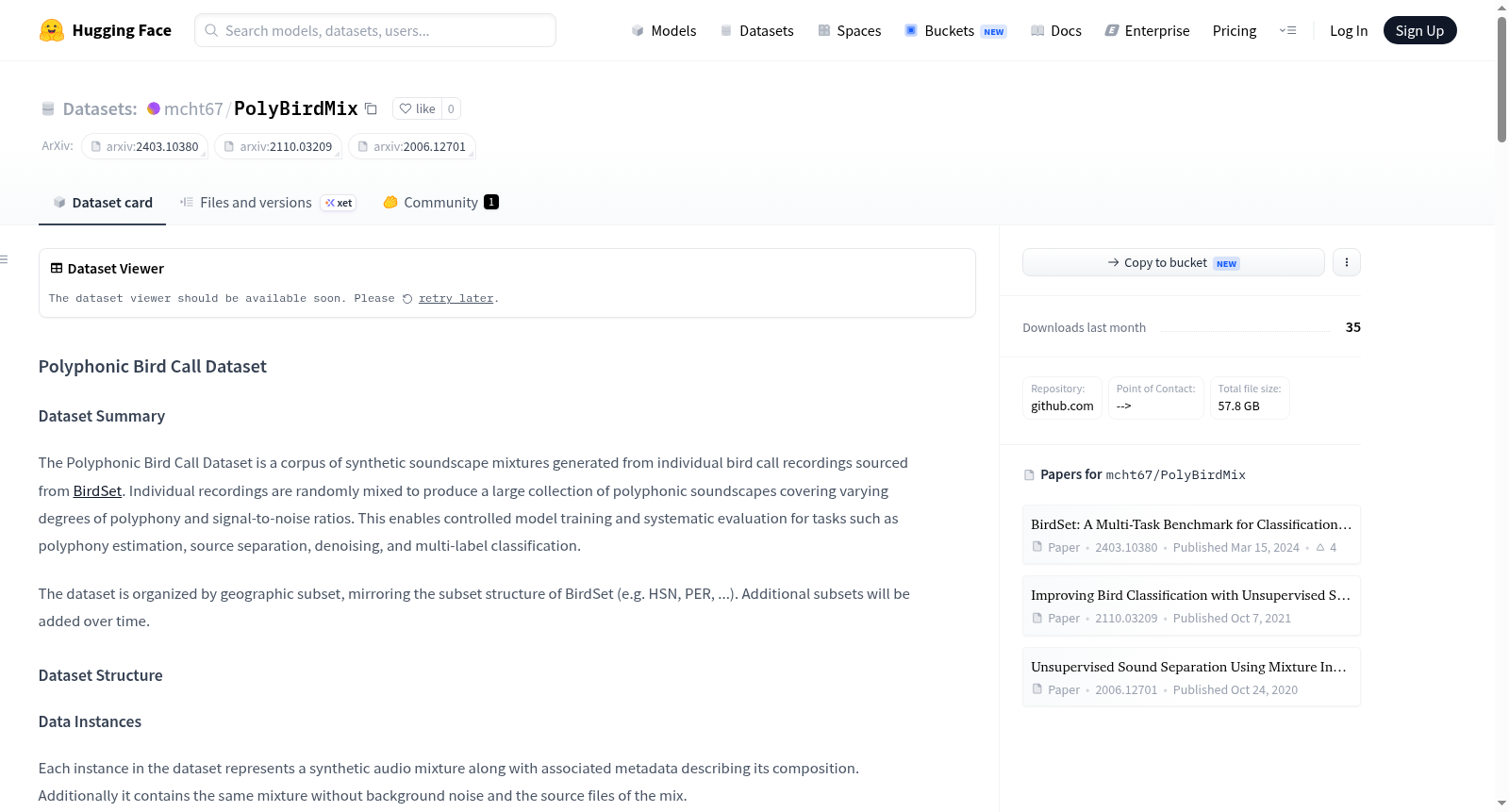The image size is (1509, 812).
Task: Click the Point of Contact tag
Action: coord(1155,397)
